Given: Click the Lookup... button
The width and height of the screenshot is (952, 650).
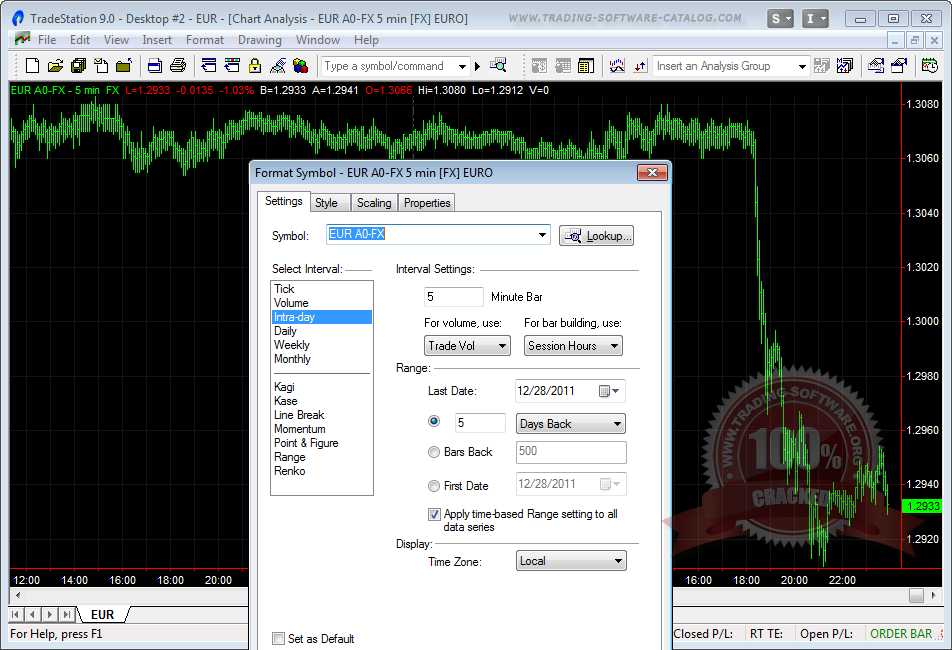Looking at the screenshot, I should [597, 236].
